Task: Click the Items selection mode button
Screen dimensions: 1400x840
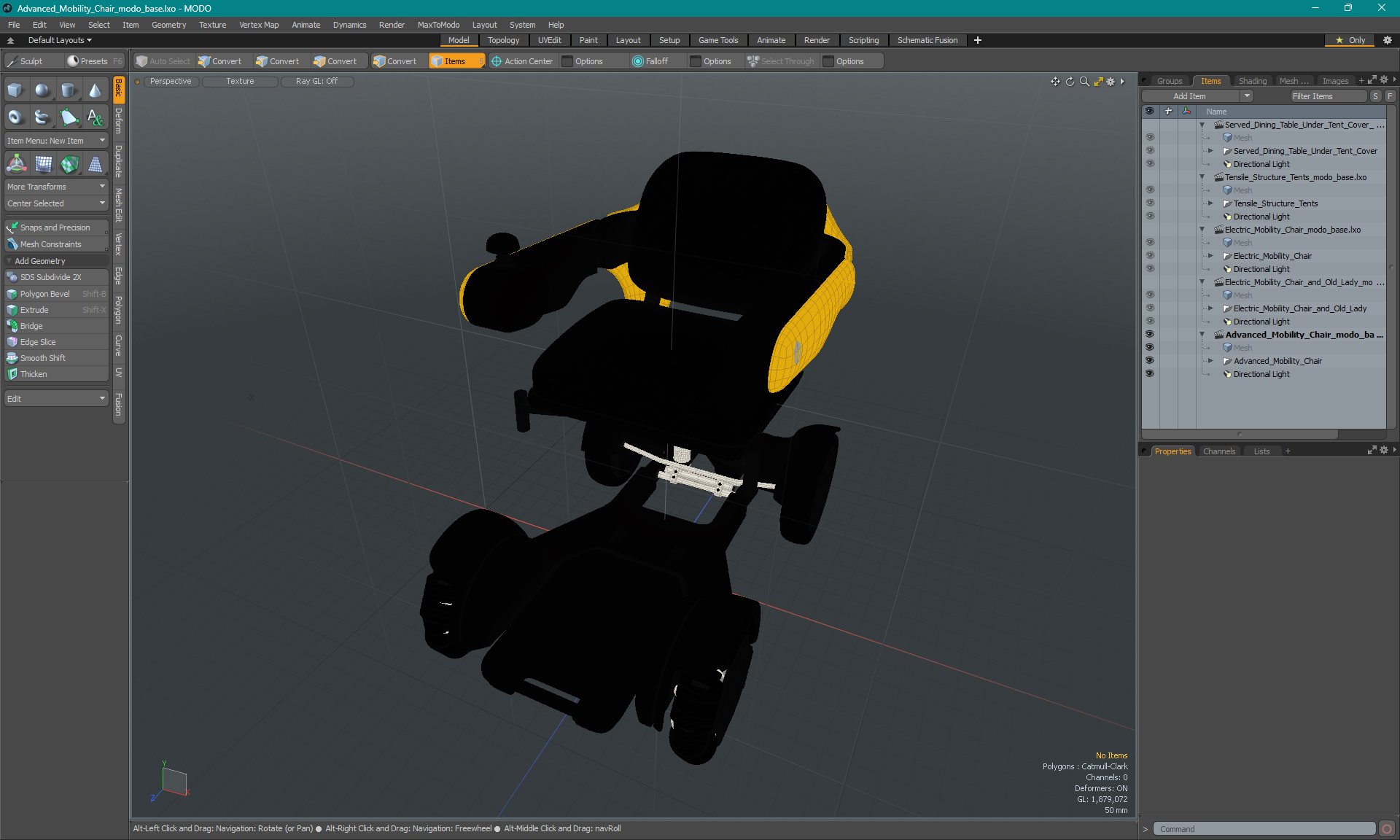Action: [456, 61]
